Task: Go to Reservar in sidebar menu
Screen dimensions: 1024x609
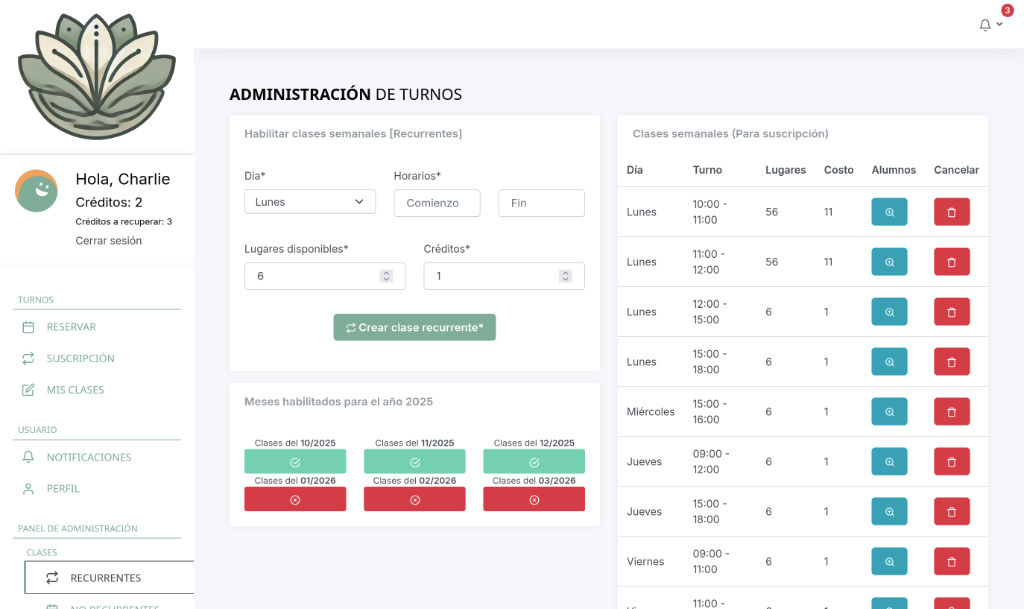Action: click(x=71, y=327)
